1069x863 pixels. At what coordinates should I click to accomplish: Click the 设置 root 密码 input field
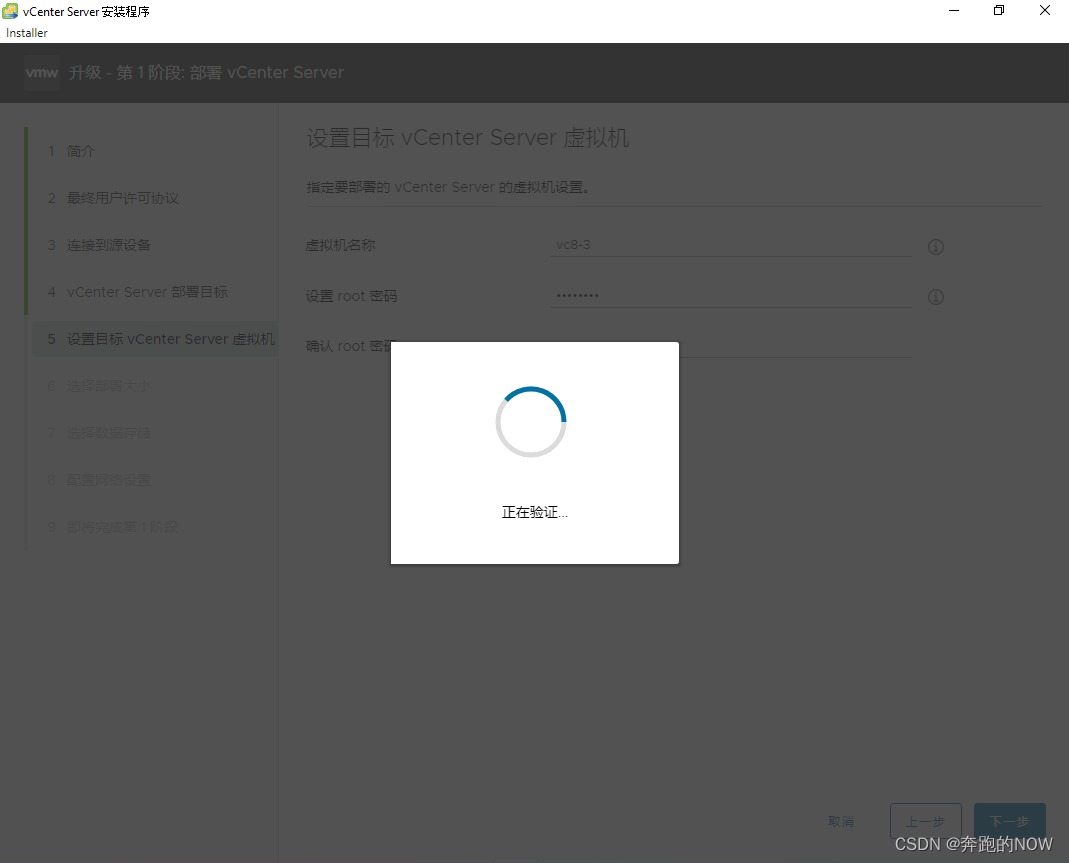(730, 295)
